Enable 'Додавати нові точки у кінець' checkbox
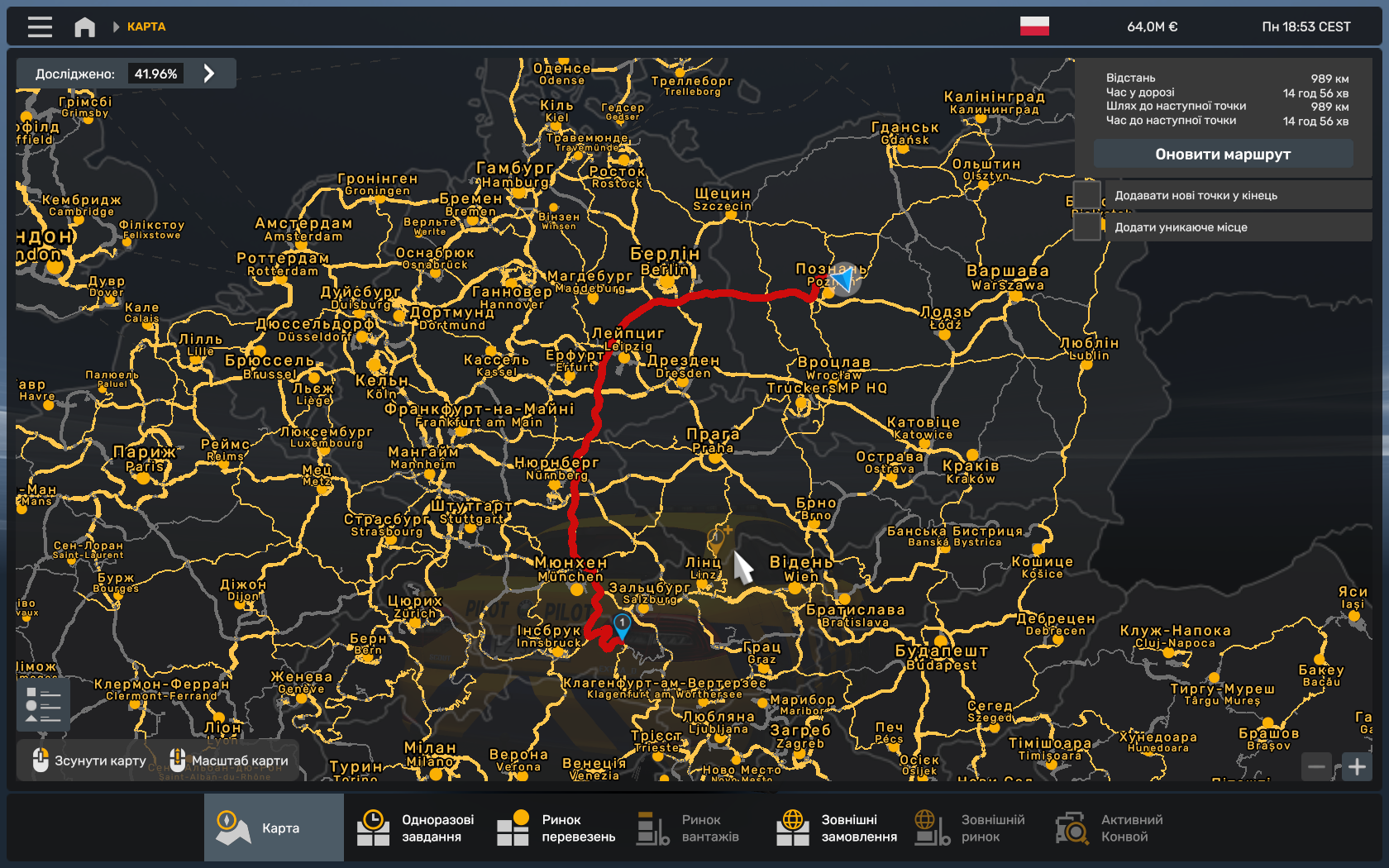This screenshot has height=868, width=1389. tap(1086, 196)
